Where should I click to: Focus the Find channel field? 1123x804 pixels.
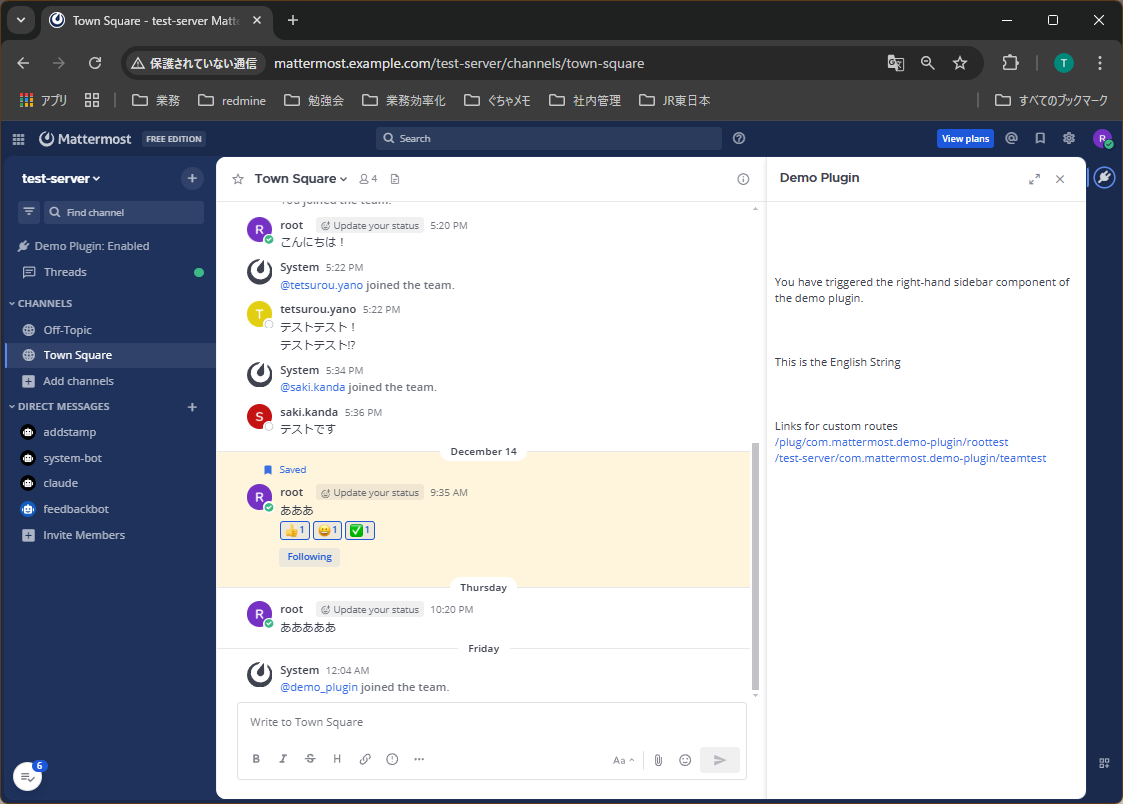click(124, 212)
